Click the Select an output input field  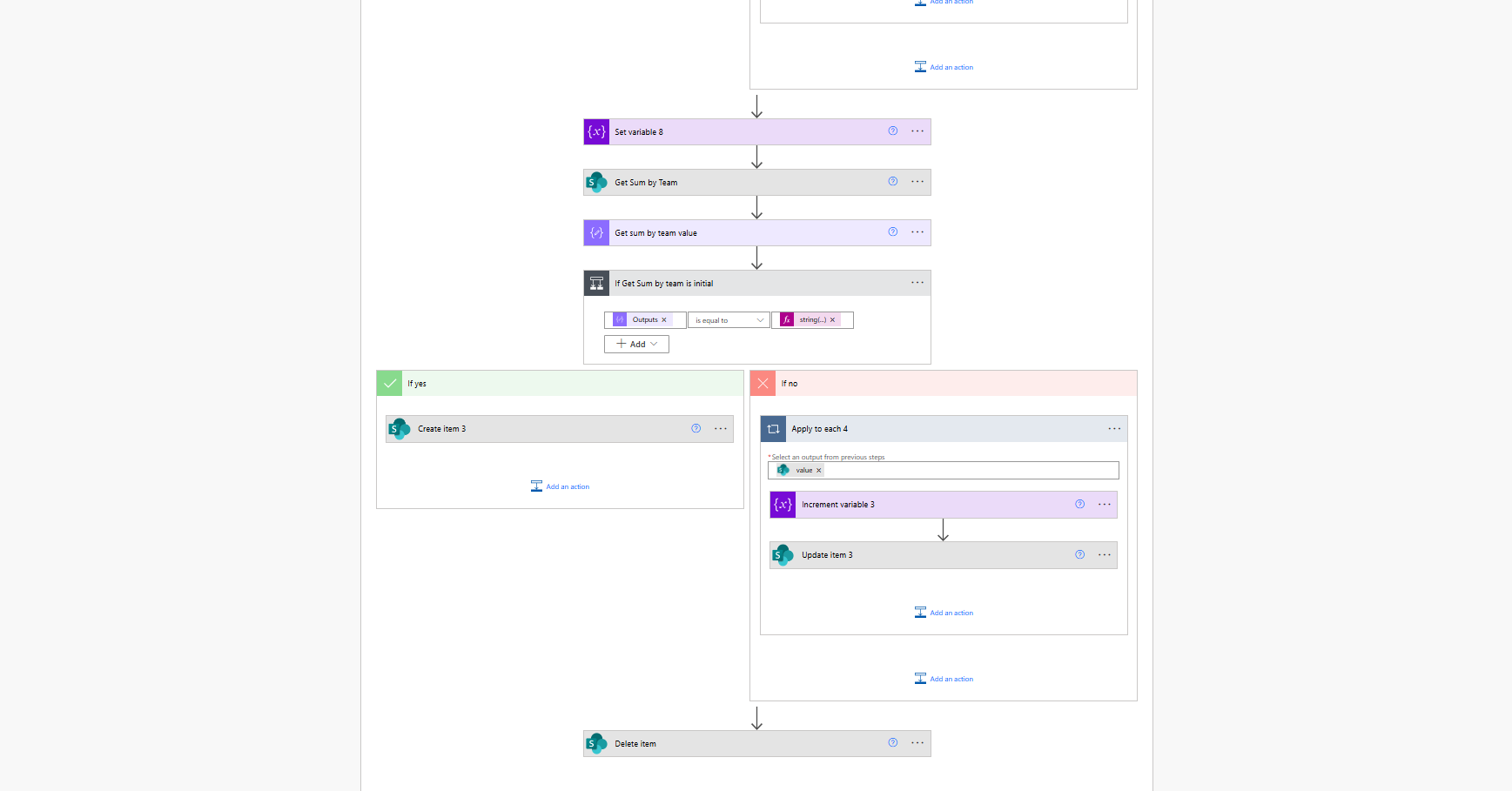966,471
